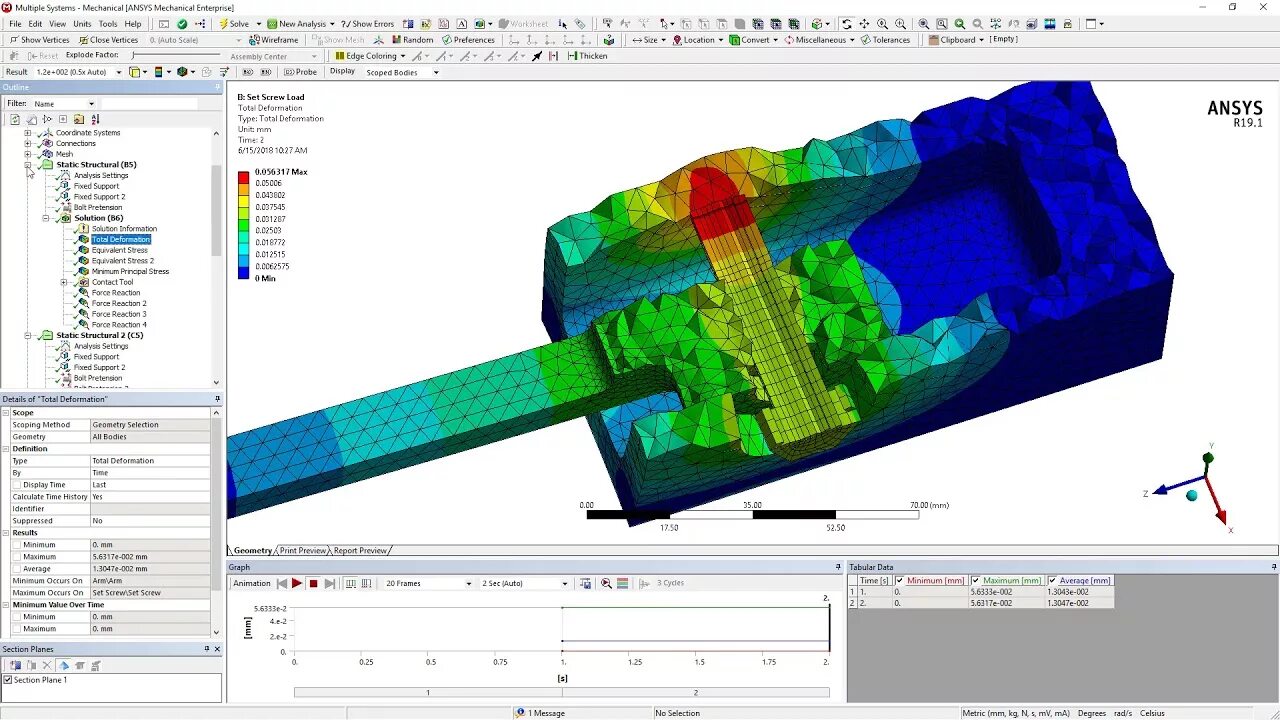Open the Edit menu
Image resolution: width=1280 pixels, height=720 pixels.
coord(36,24)
